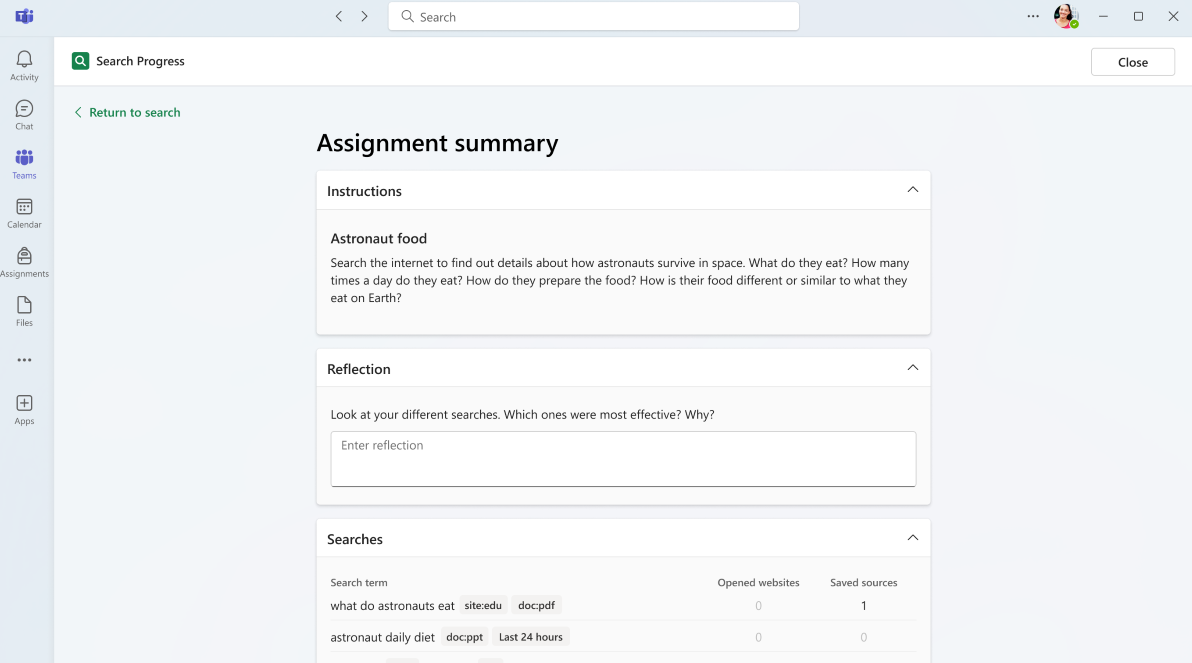Viewport: 1192px width, 663px height.
Task: Click the magnifier icon in search bar
Action: 407,16
